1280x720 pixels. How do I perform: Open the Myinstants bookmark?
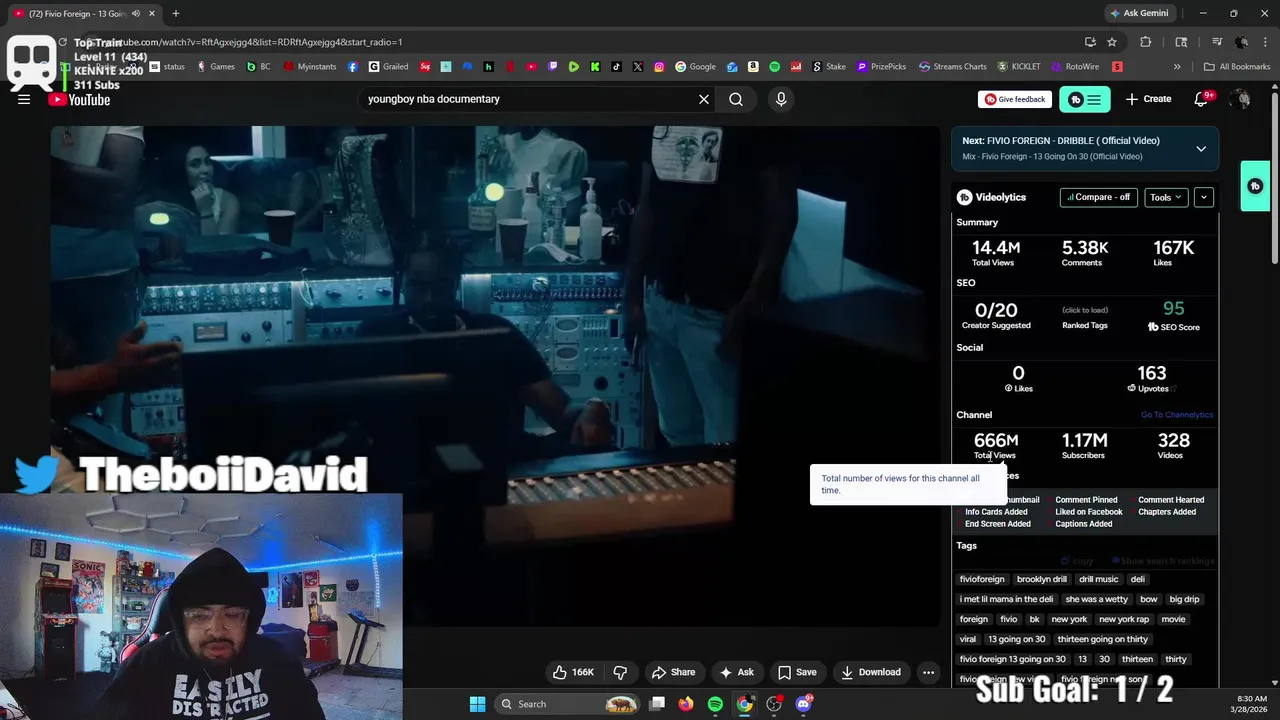pyautogui.click(x=311, y=67)
